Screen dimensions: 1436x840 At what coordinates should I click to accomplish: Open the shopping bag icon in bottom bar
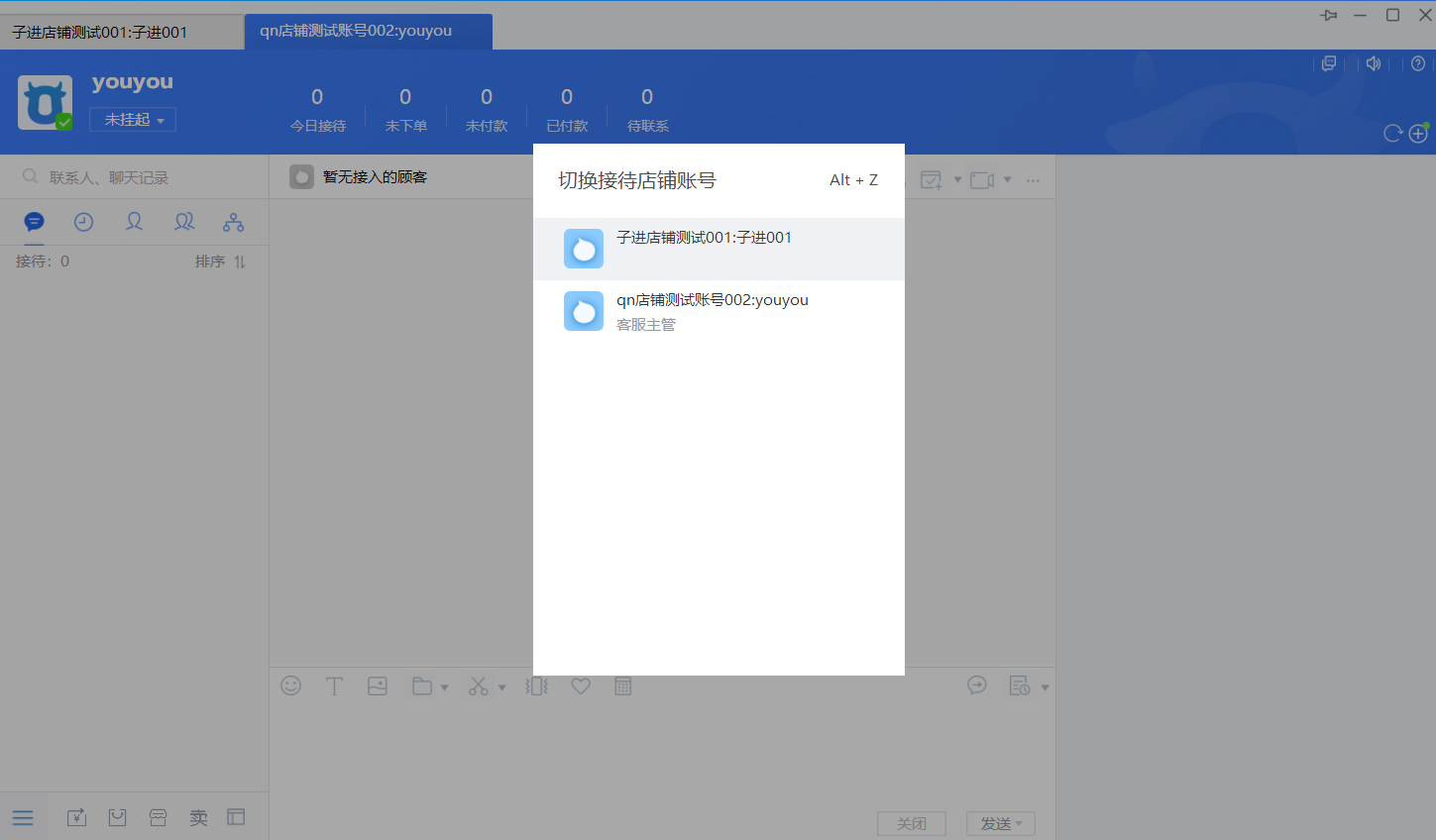(117, 817)
